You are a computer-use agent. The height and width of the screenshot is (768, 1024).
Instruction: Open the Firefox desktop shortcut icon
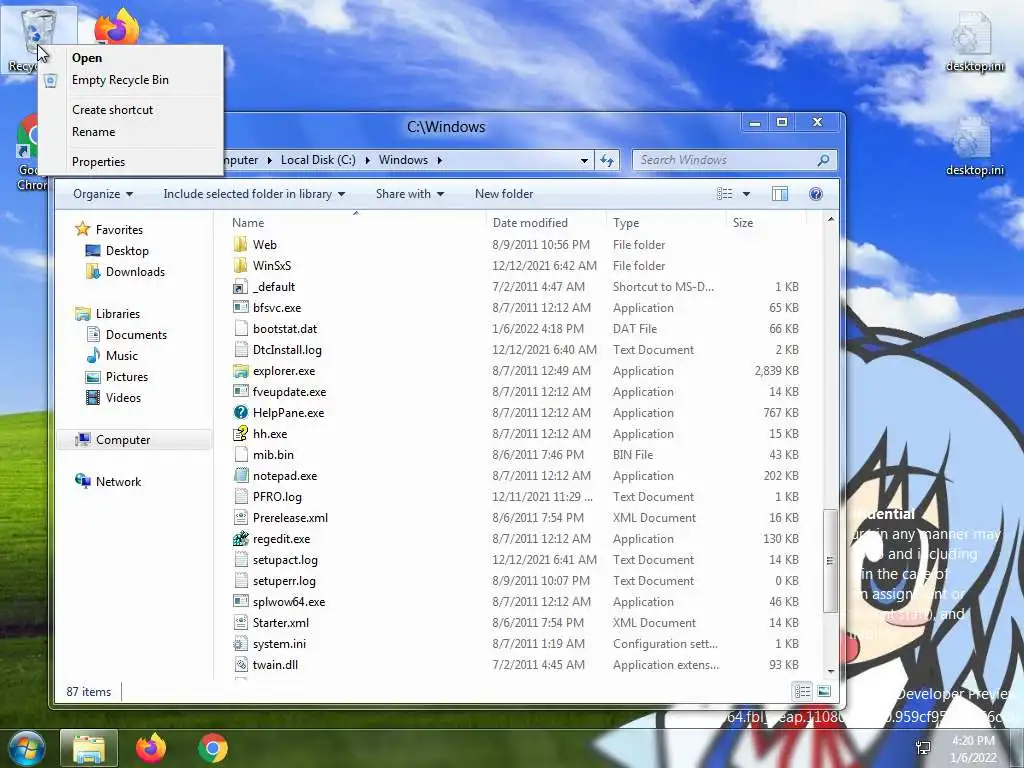117,27
